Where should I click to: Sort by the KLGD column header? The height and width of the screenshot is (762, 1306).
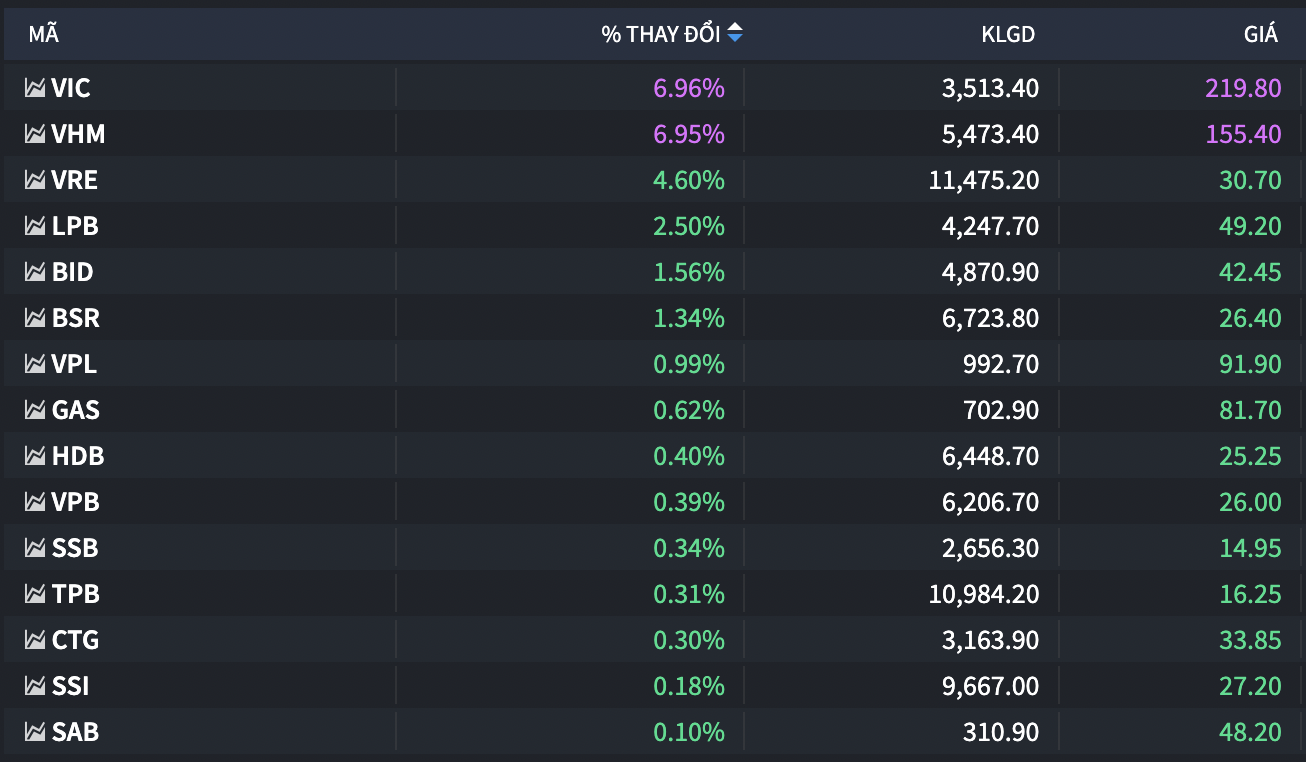pos(1008,34)
